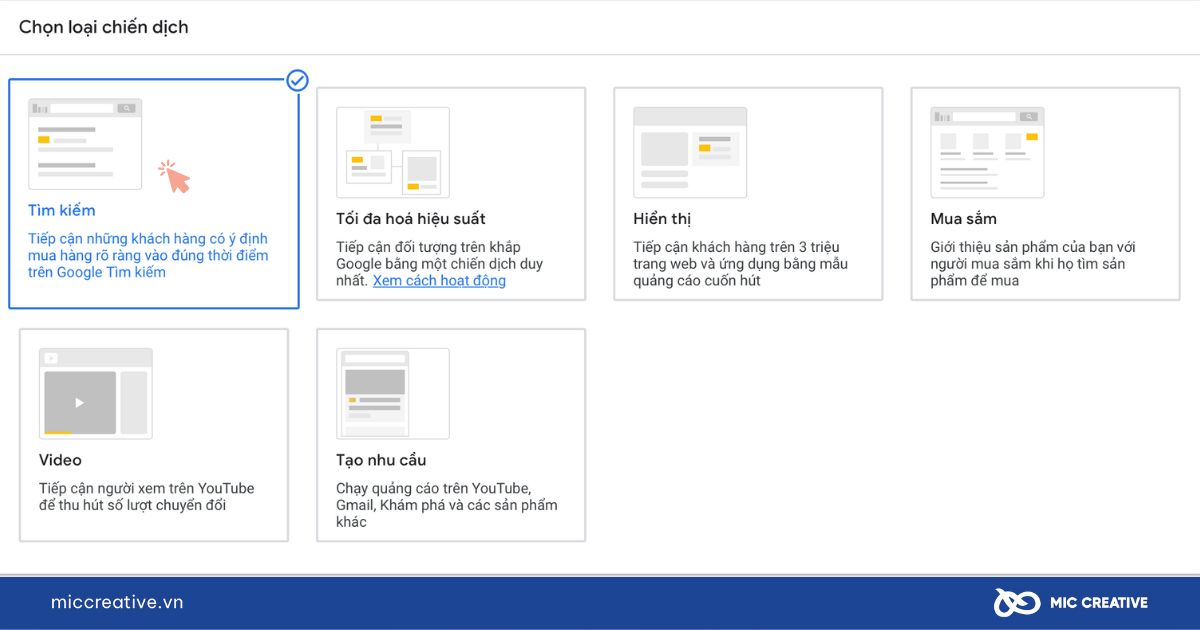This screenshot has width=1200, height=630.
Task: Click the MIC Creative infinity logo
Action: [x=1015, y=602]
